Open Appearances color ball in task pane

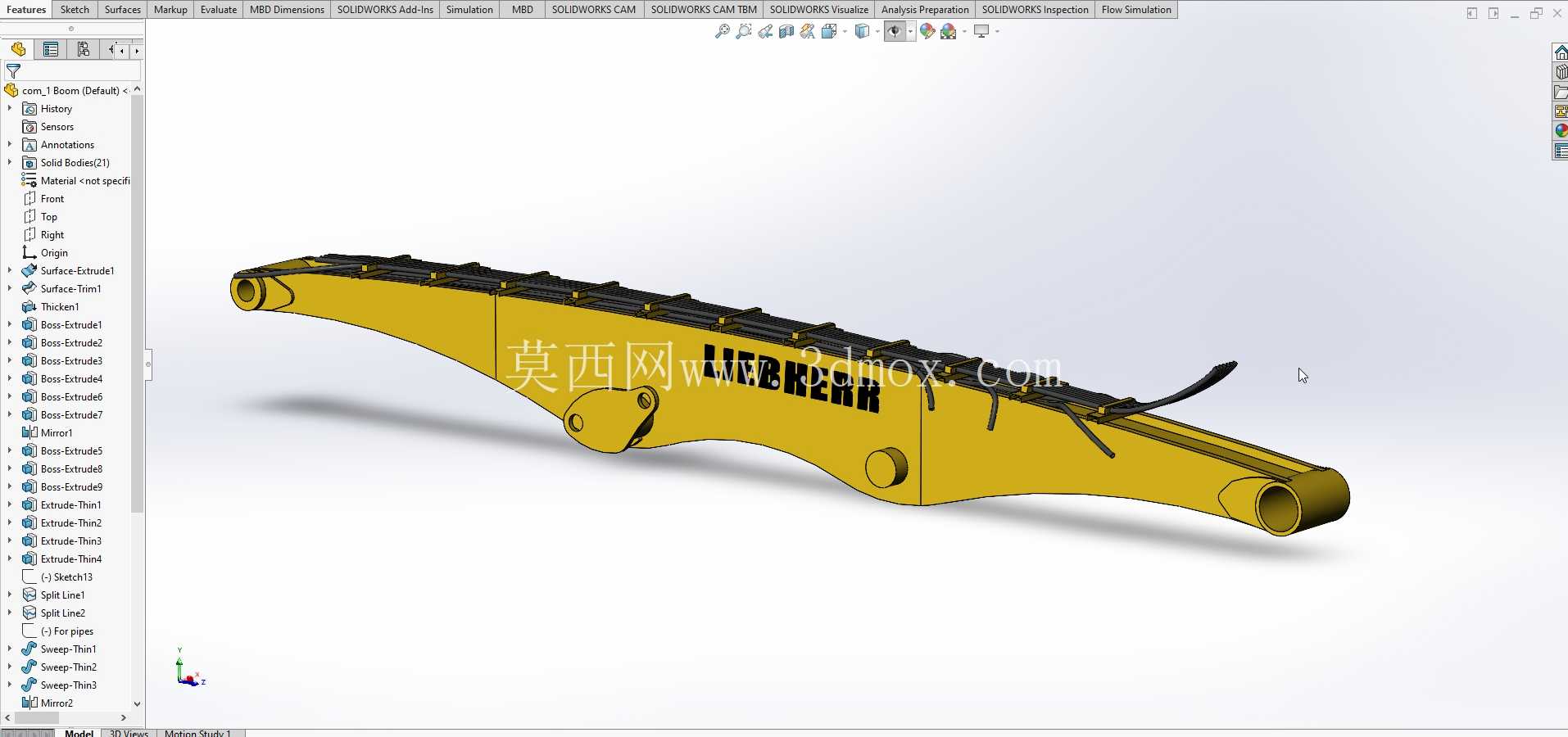(1561, 131)
